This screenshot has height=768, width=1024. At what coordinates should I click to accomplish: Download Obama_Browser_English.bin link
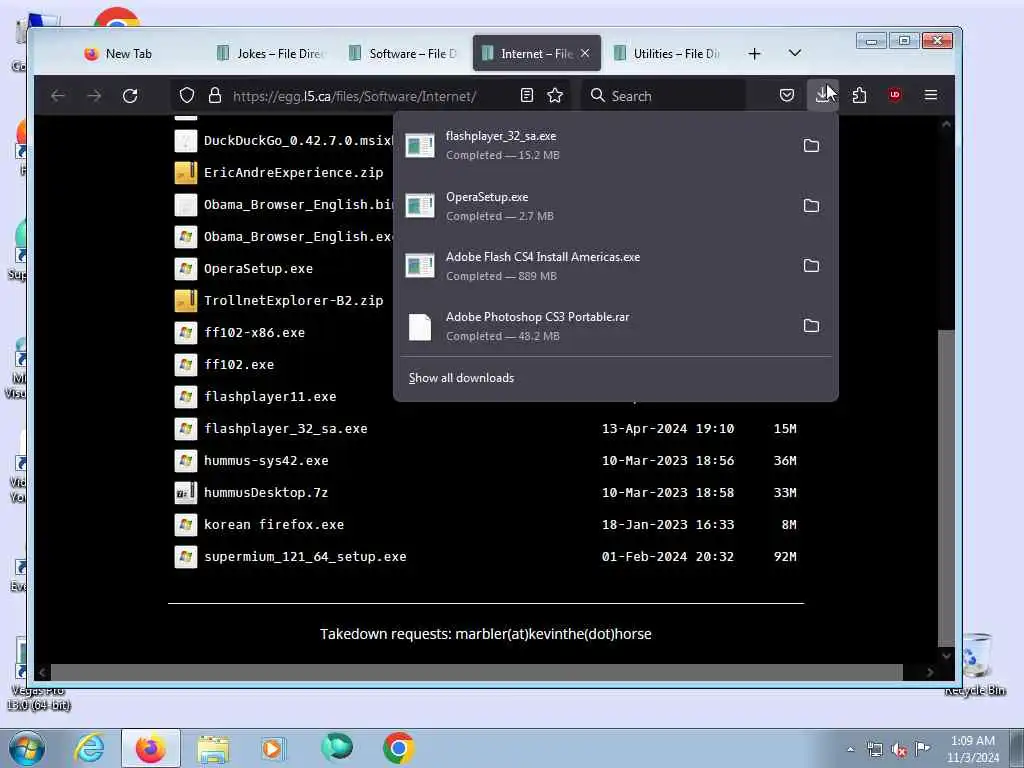point(298,204)
